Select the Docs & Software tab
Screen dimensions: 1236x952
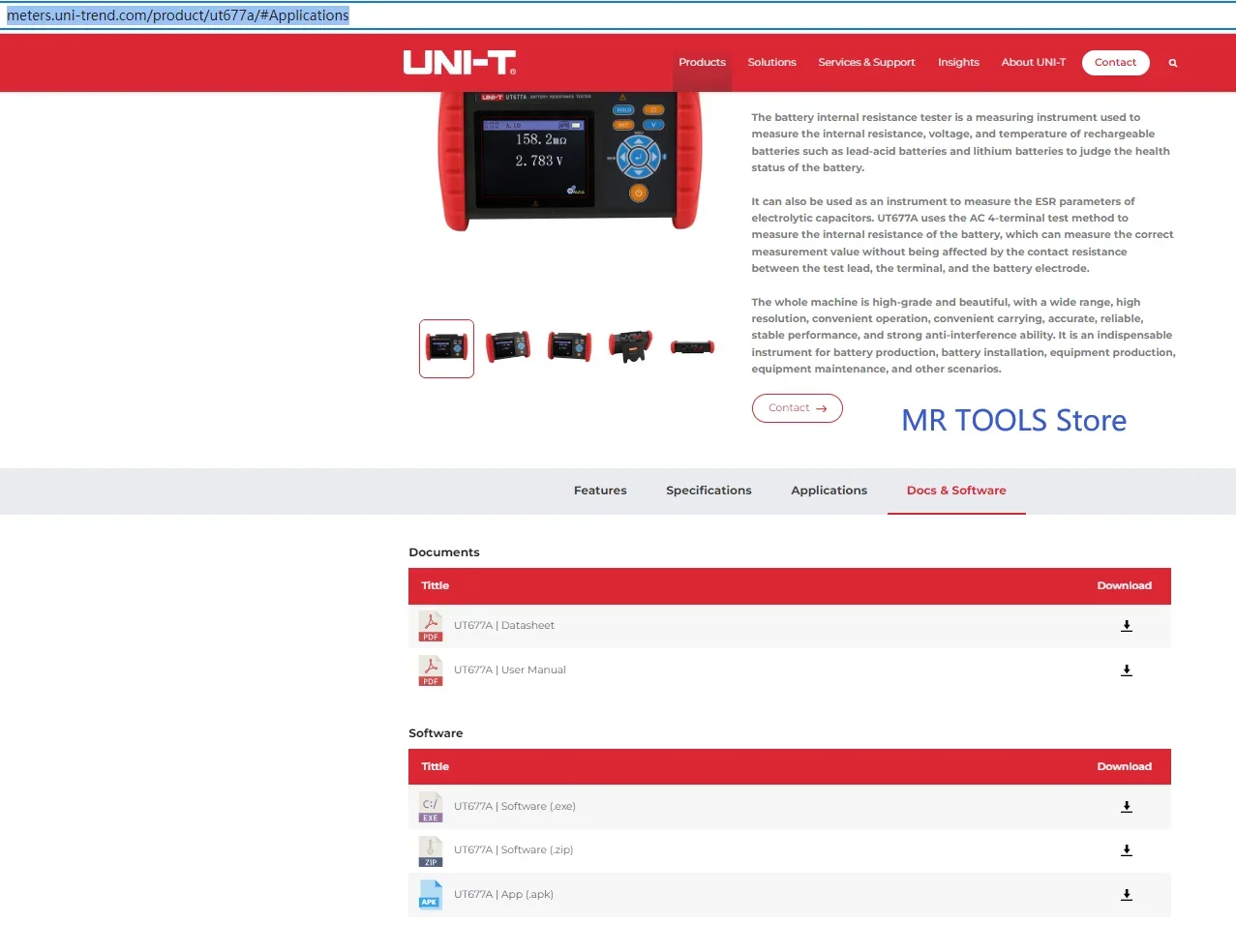click(x=956, y=491)
